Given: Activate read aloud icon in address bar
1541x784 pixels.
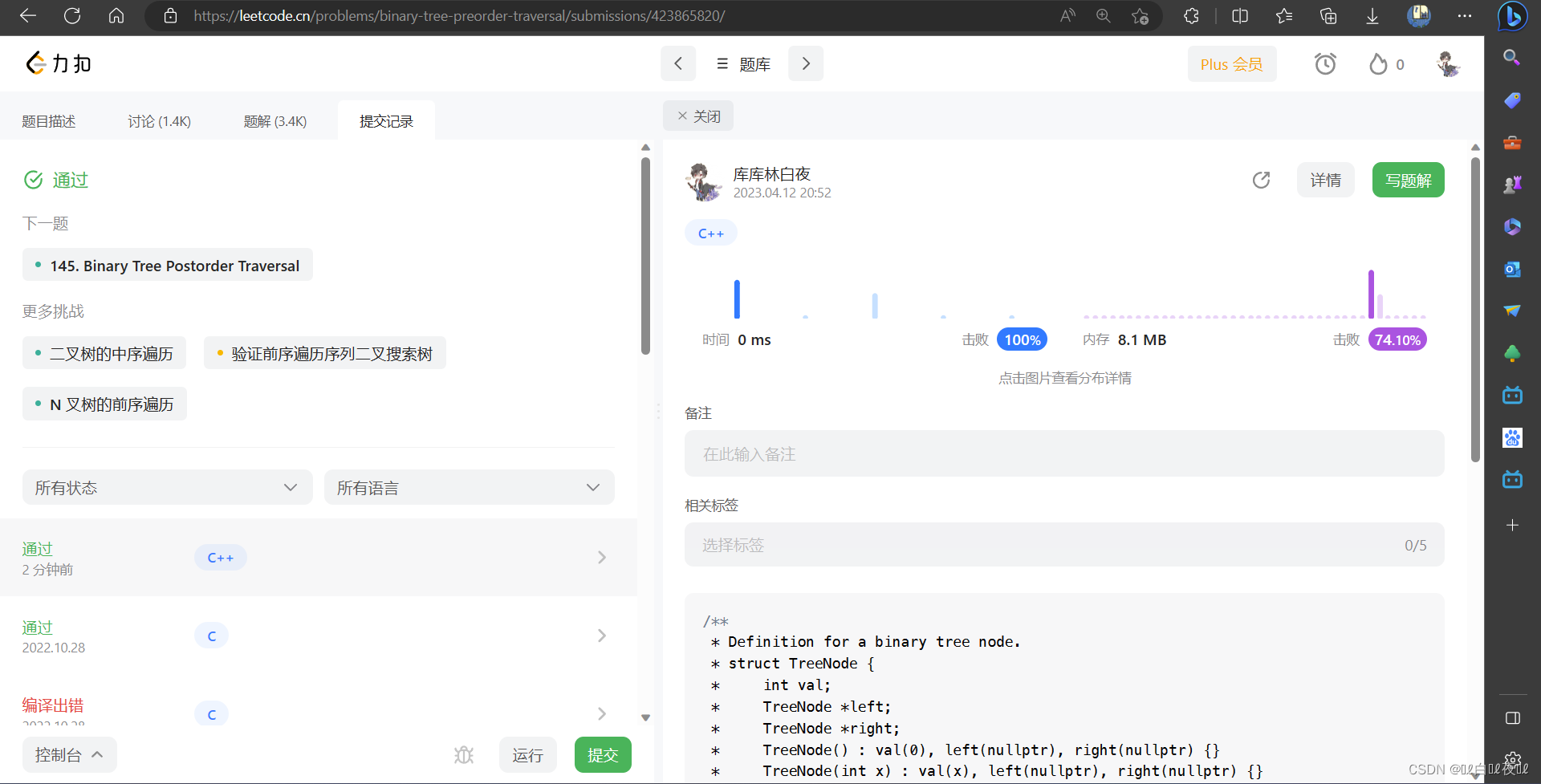Looking at the screenshot, I should click(1067, 16).
